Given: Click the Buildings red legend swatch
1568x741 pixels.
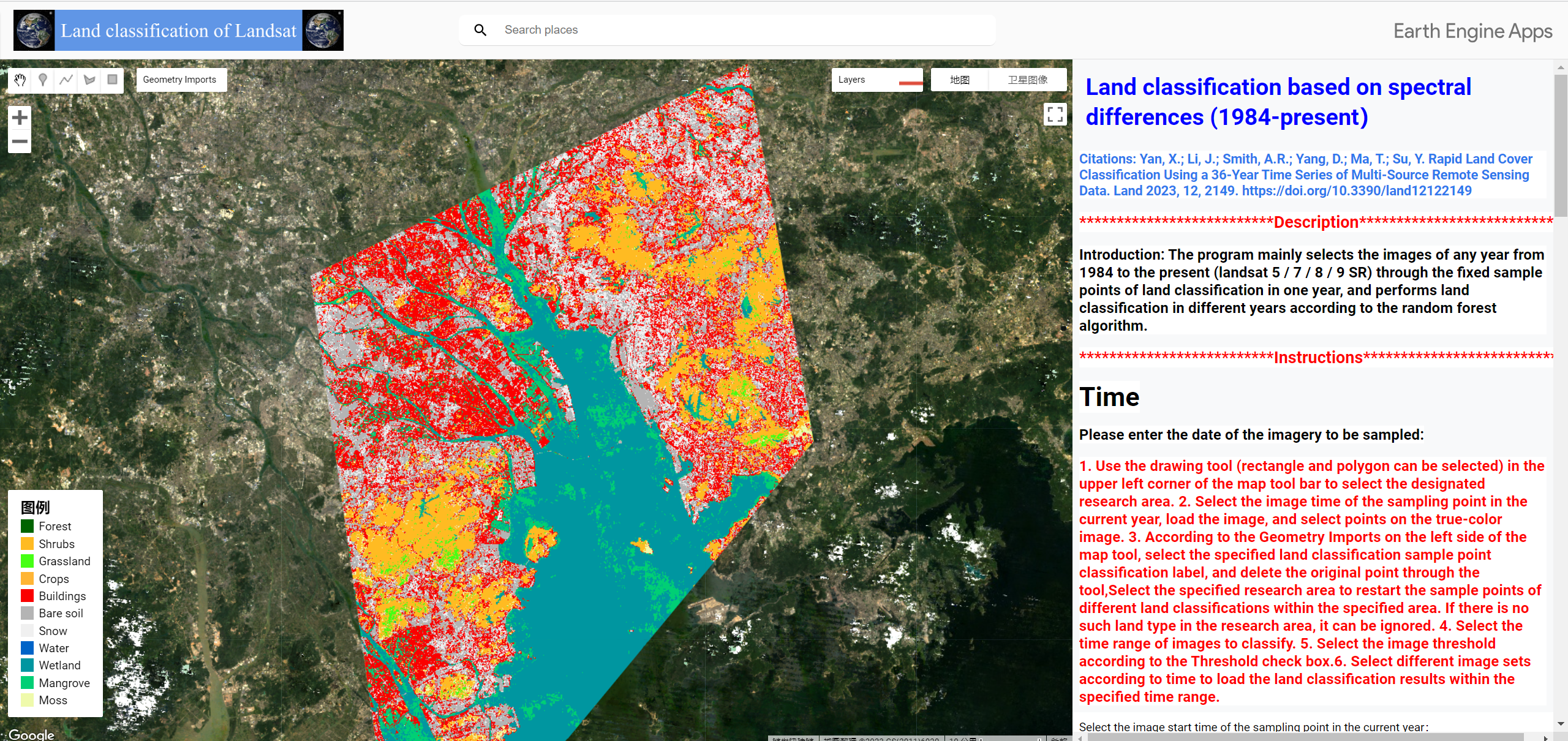Looking at the screenshot, I should click(x=28, y=596).
